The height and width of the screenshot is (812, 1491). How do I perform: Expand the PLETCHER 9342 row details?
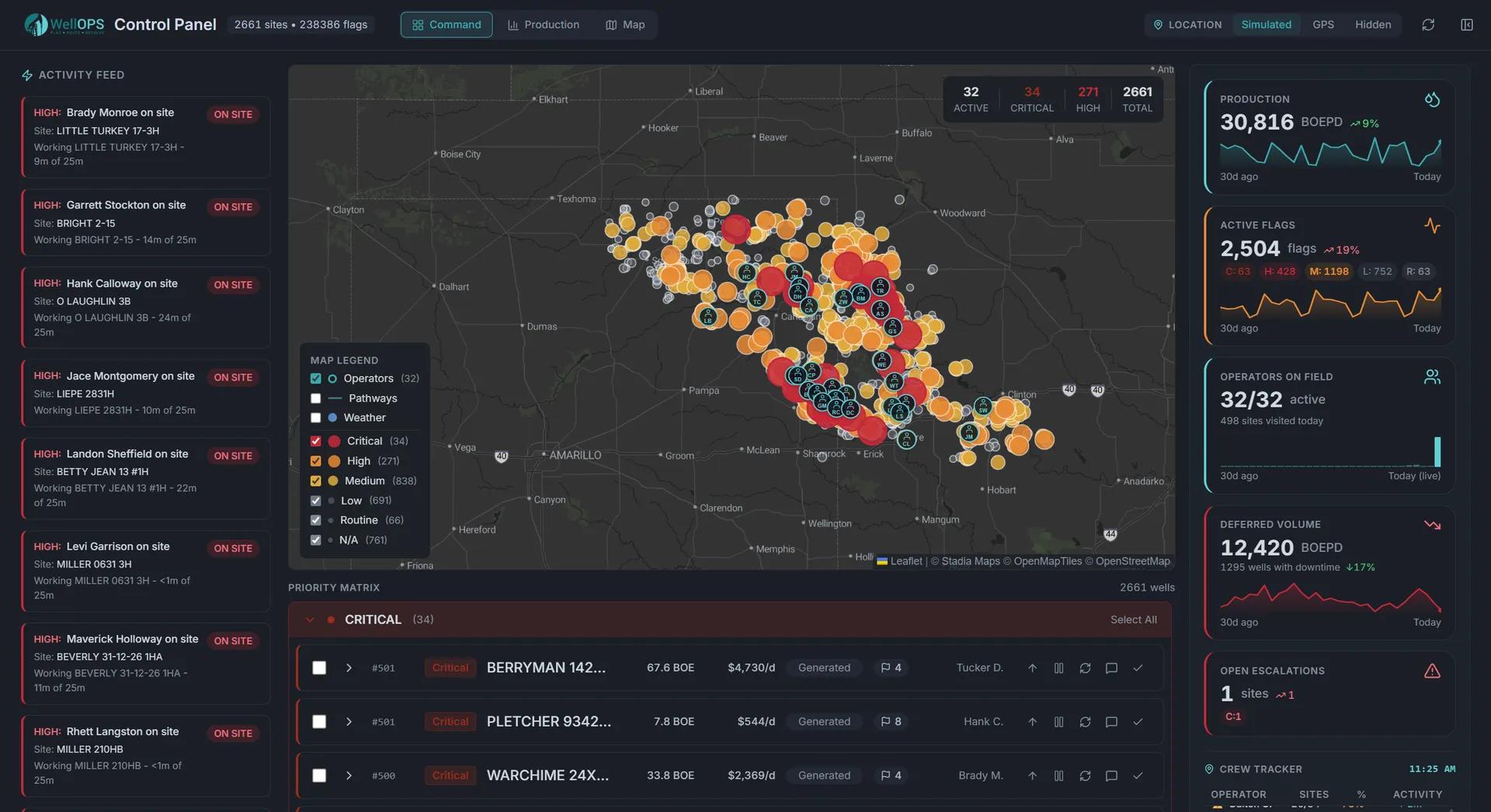(349, 722)
